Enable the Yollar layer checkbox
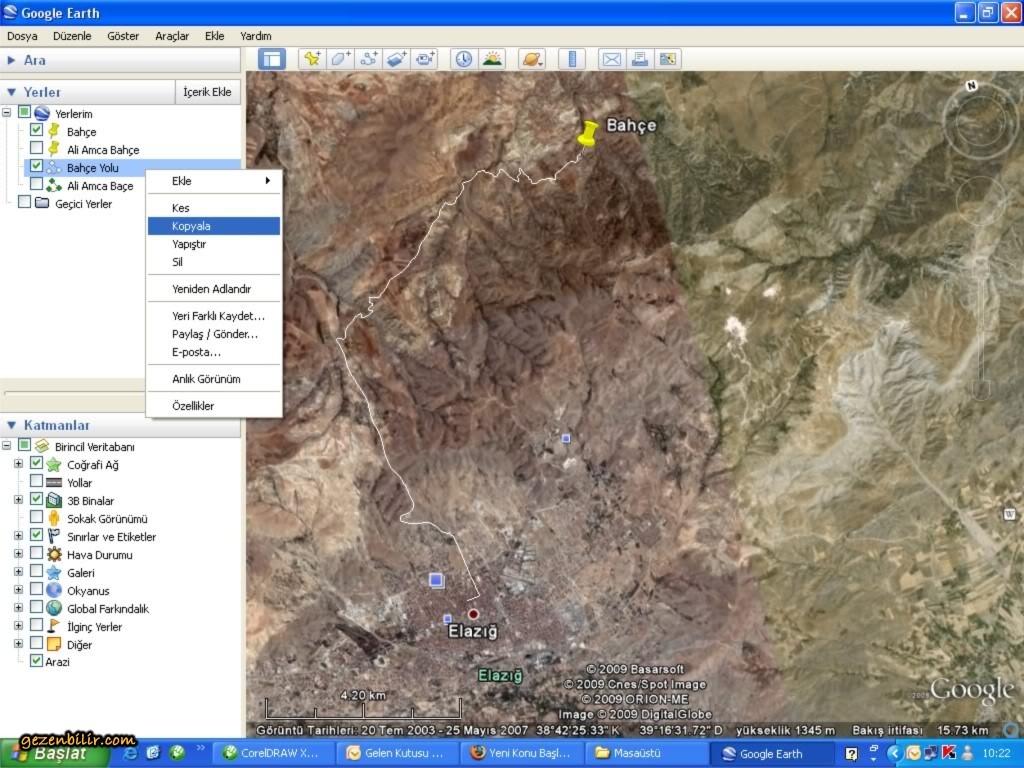This screenshot has width=1024, height=768. pyautogui.click(x=37, y=482)
